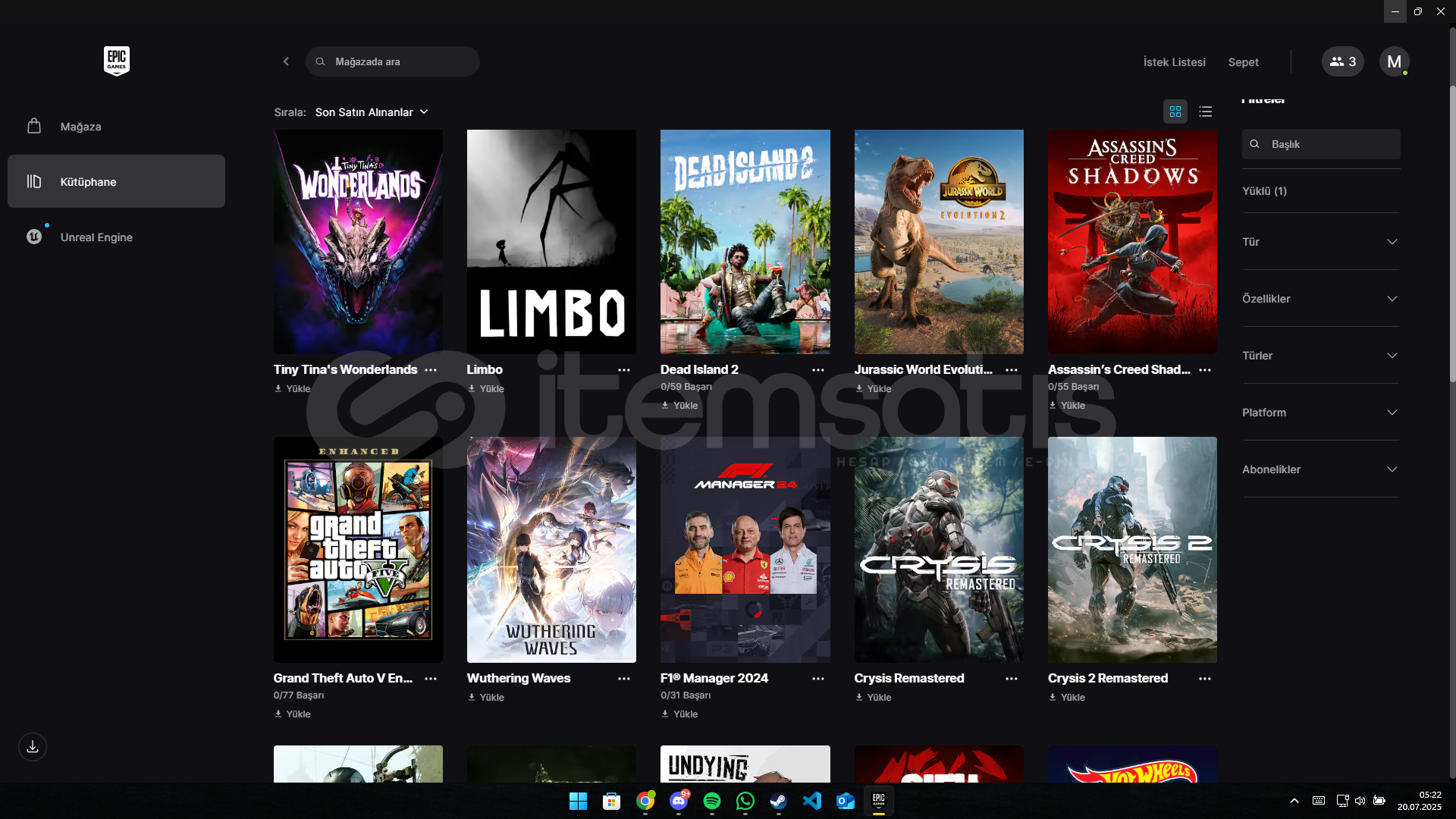1456x819 pixels.
Task: Open Unreal Engine in the sidebar
Action: click(116, 237)
